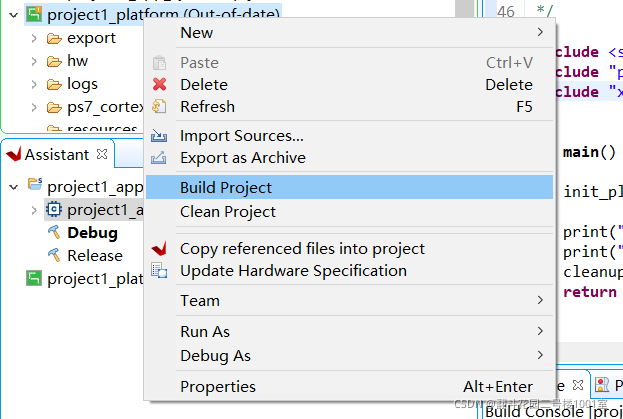The width and height of the screenshot is (623, 419).
Task: Select project1_plat entry in Assistant view
Action: coord(95,279)
